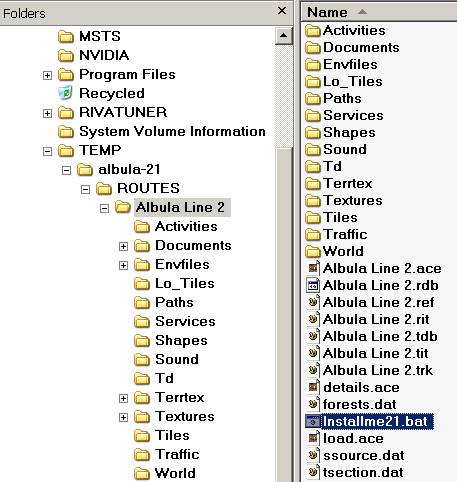Click the Albula Line 2.rit file icon
This screenshot has height=482, width=457.
tap(313, 319)
